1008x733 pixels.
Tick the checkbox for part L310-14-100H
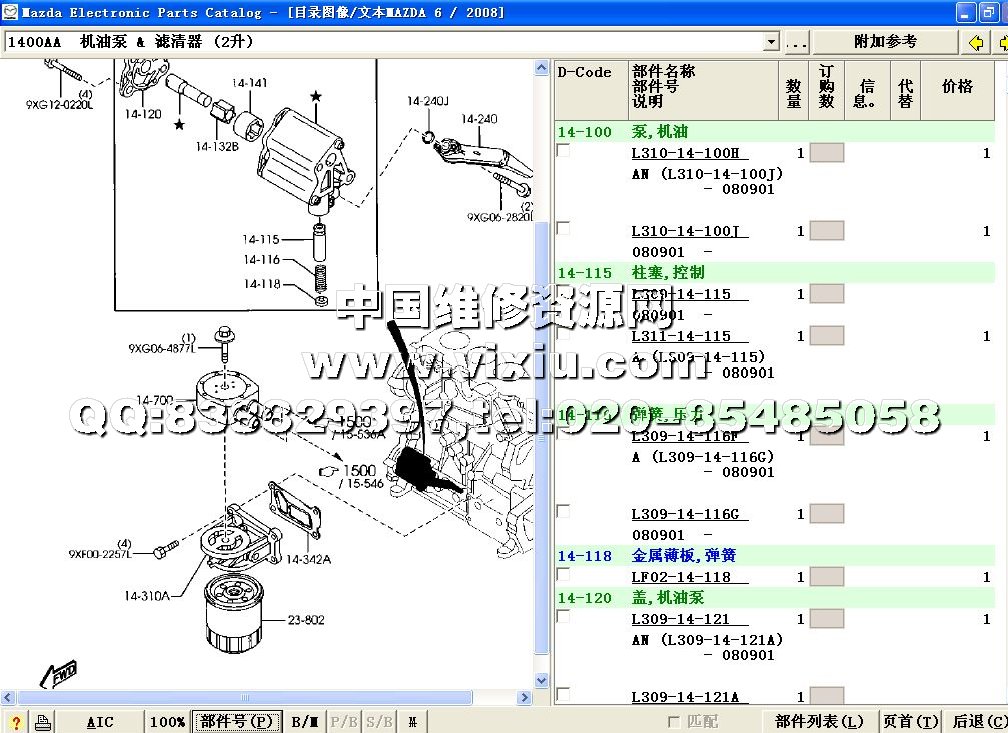pyautogui.click(x=564, y=150)
